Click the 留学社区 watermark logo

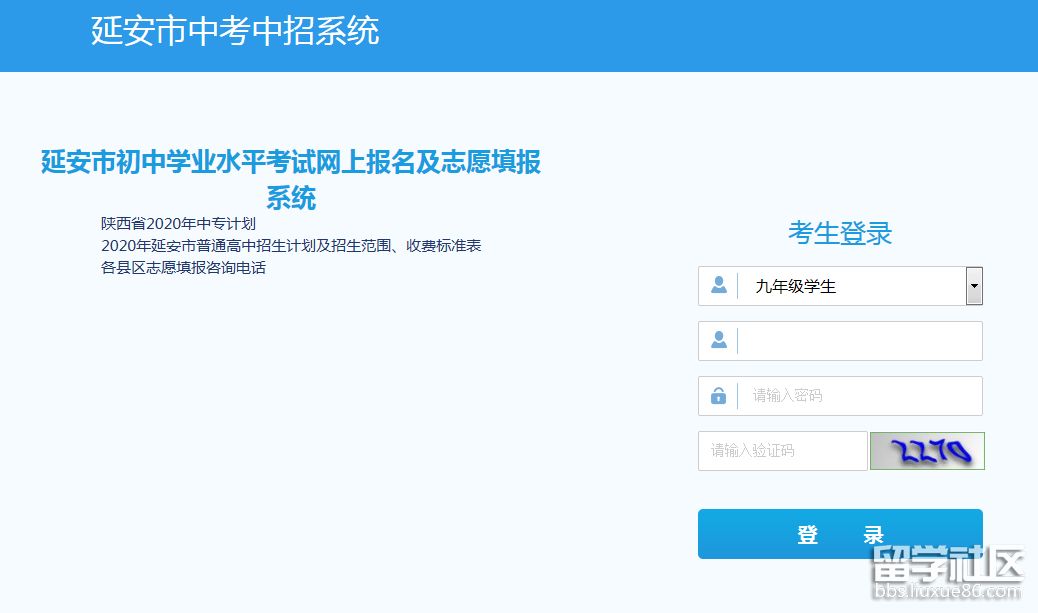(947, 566)
